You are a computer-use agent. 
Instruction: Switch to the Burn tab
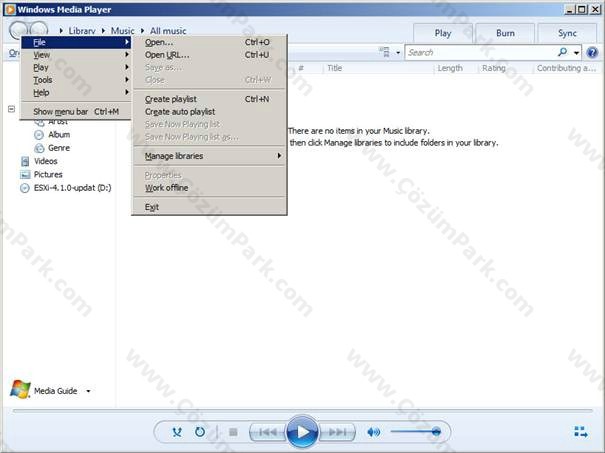505,33
